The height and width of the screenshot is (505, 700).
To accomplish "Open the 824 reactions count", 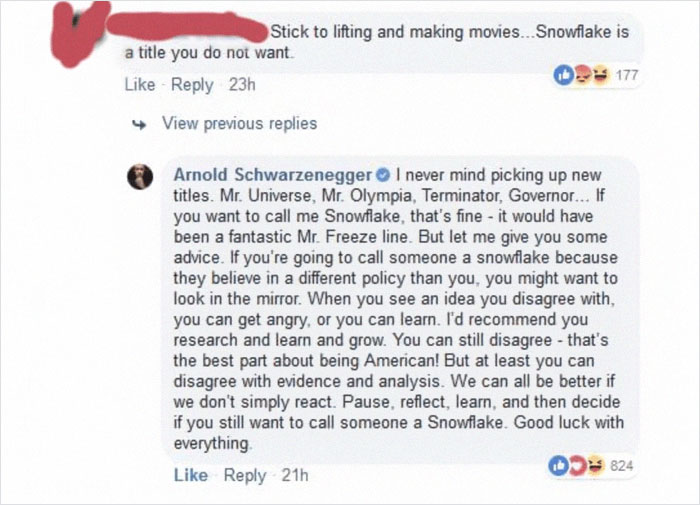I will (621, 465).
